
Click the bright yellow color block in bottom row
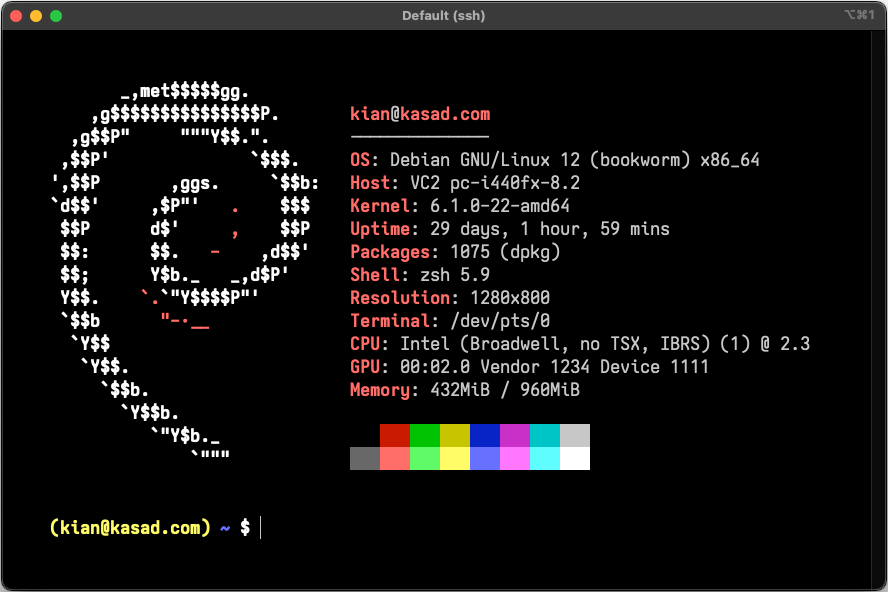click(x=455, y=458)
